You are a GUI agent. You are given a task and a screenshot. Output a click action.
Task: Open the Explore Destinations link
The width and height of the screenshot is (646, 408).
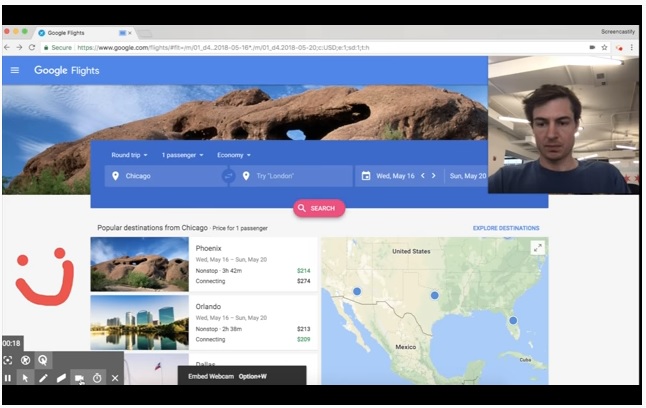click(x=506, y=228)
